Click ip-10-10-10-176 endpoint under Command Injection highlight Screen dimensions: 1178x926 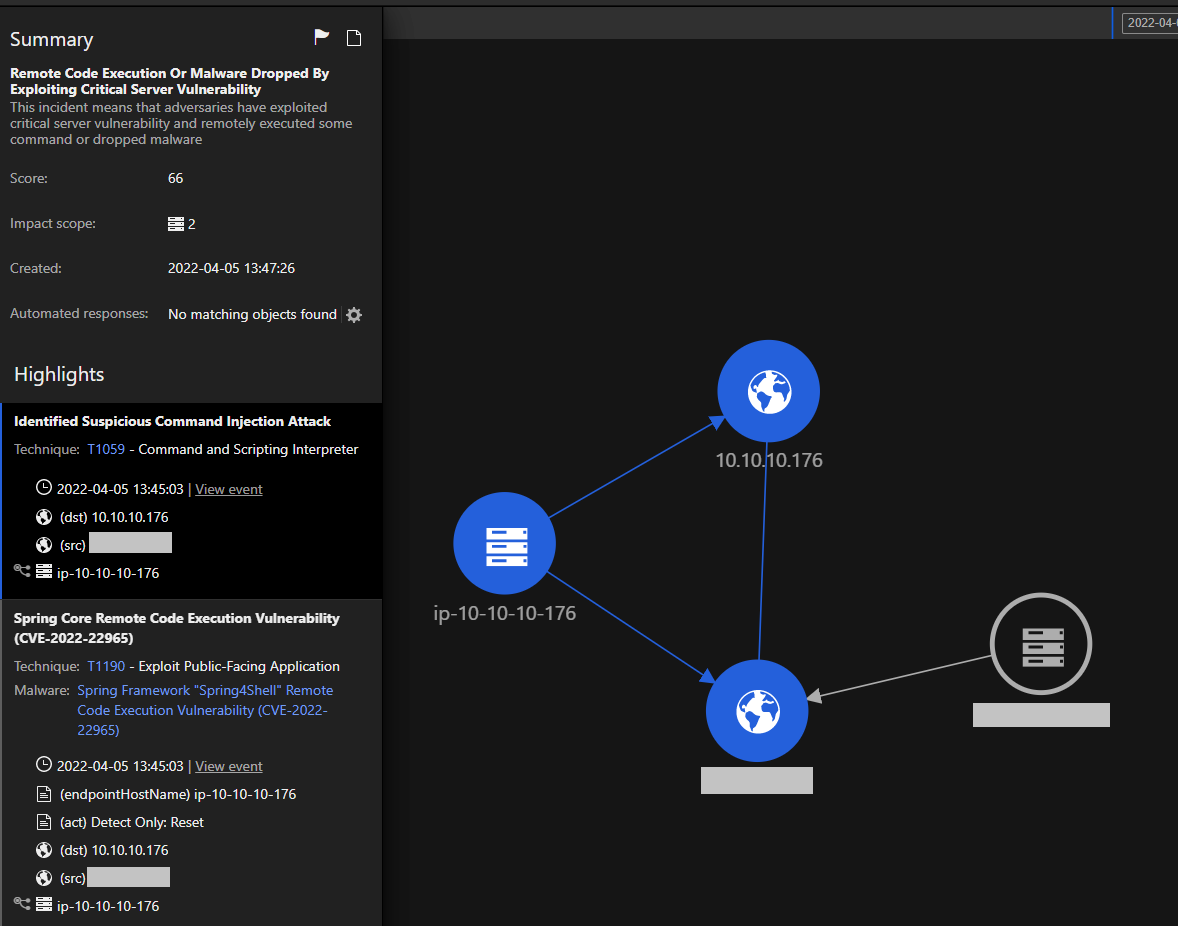pyautogui.click(x=108, y=574)
